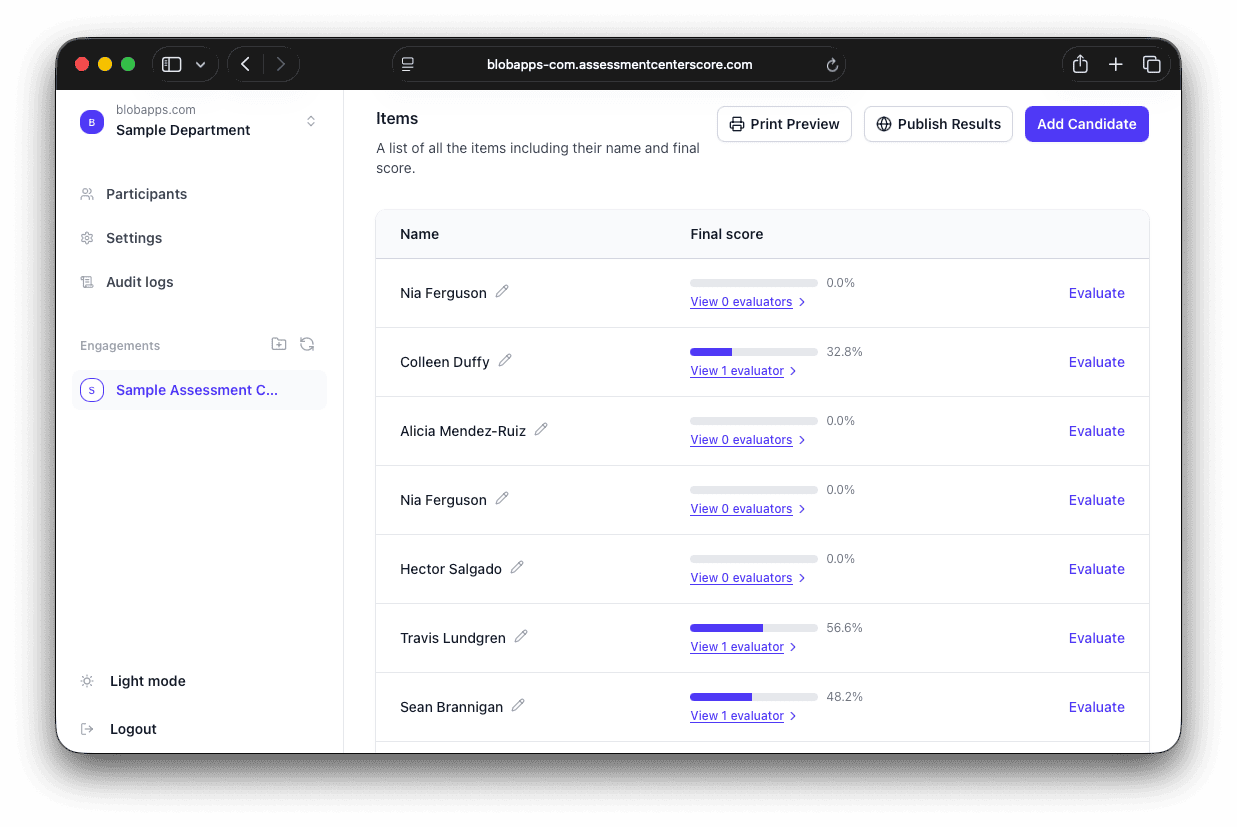This screenshot has height=827, width=1237.
Task: Evaluate Travis Lundgren
Action: pos(1096,638)
